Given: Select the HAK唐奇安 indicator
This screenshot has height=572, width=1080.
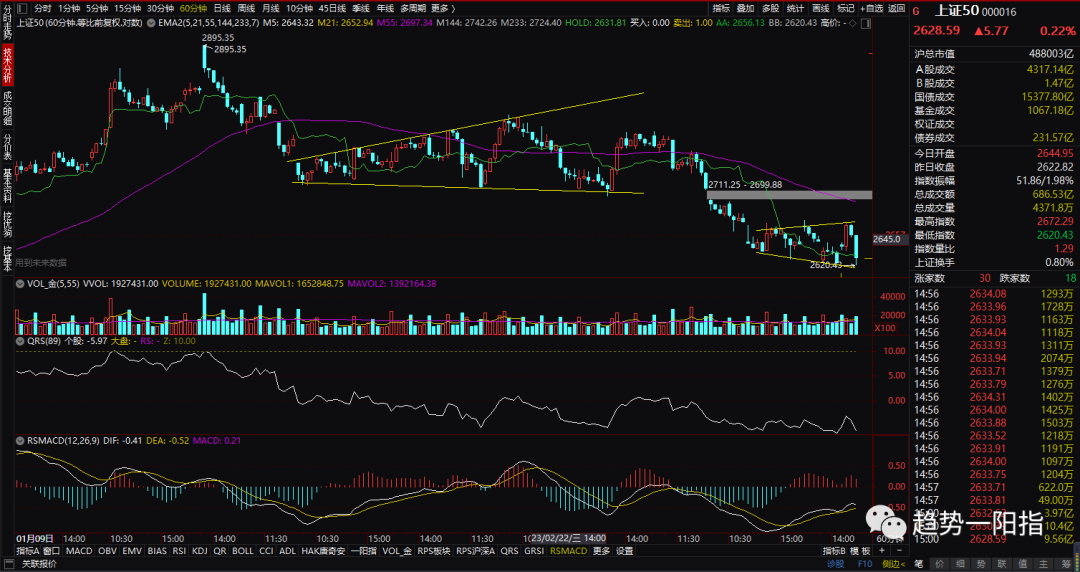Looking at the screenshot, I should [323, 551].
